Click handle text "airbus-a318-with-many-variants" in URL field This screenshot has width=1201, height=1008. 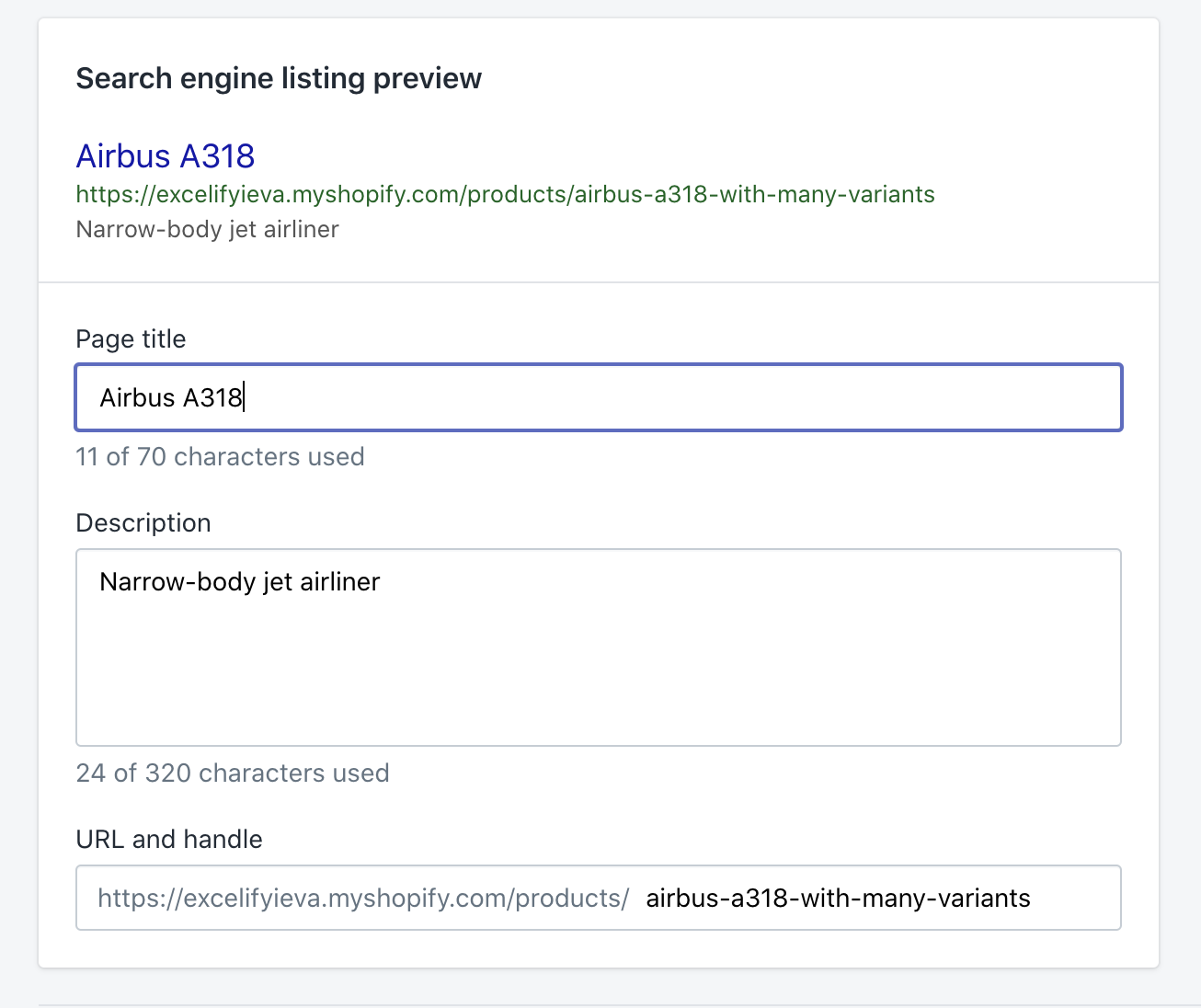coord(838,899)
